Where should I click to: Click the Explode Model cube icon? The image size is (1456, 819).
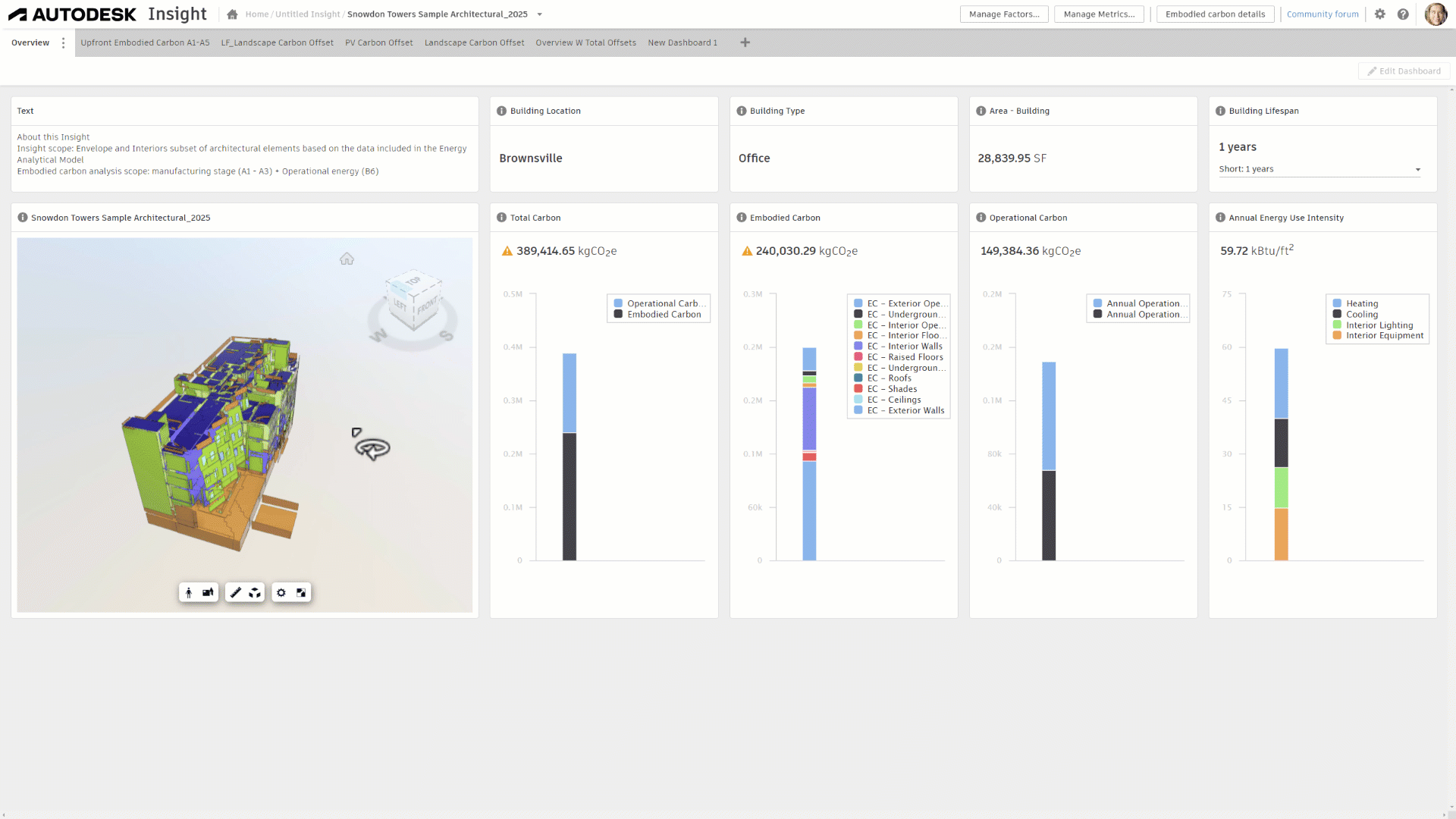255,593
